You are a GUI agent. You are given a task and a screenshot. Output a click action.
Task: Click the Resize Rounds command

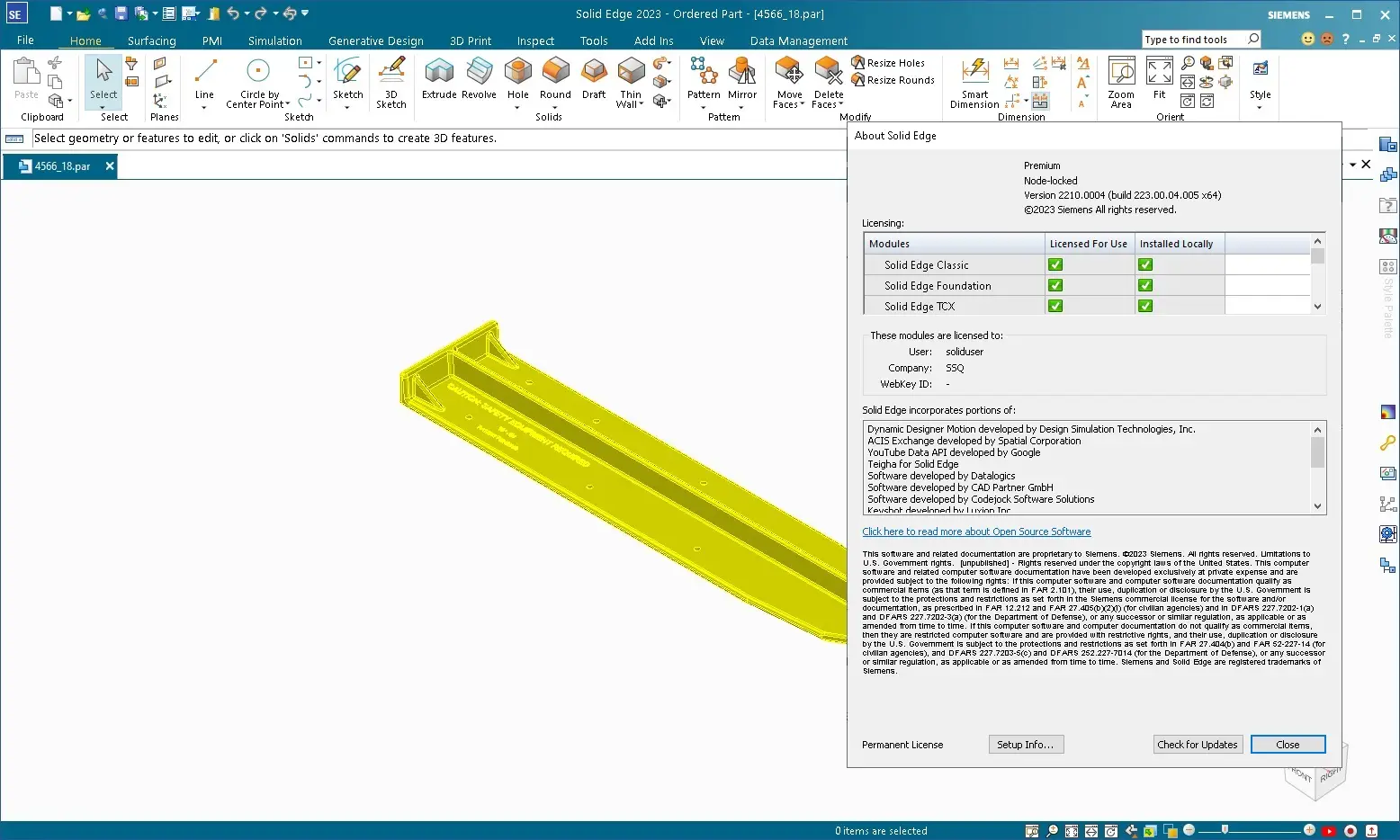(x=893, y=80)
